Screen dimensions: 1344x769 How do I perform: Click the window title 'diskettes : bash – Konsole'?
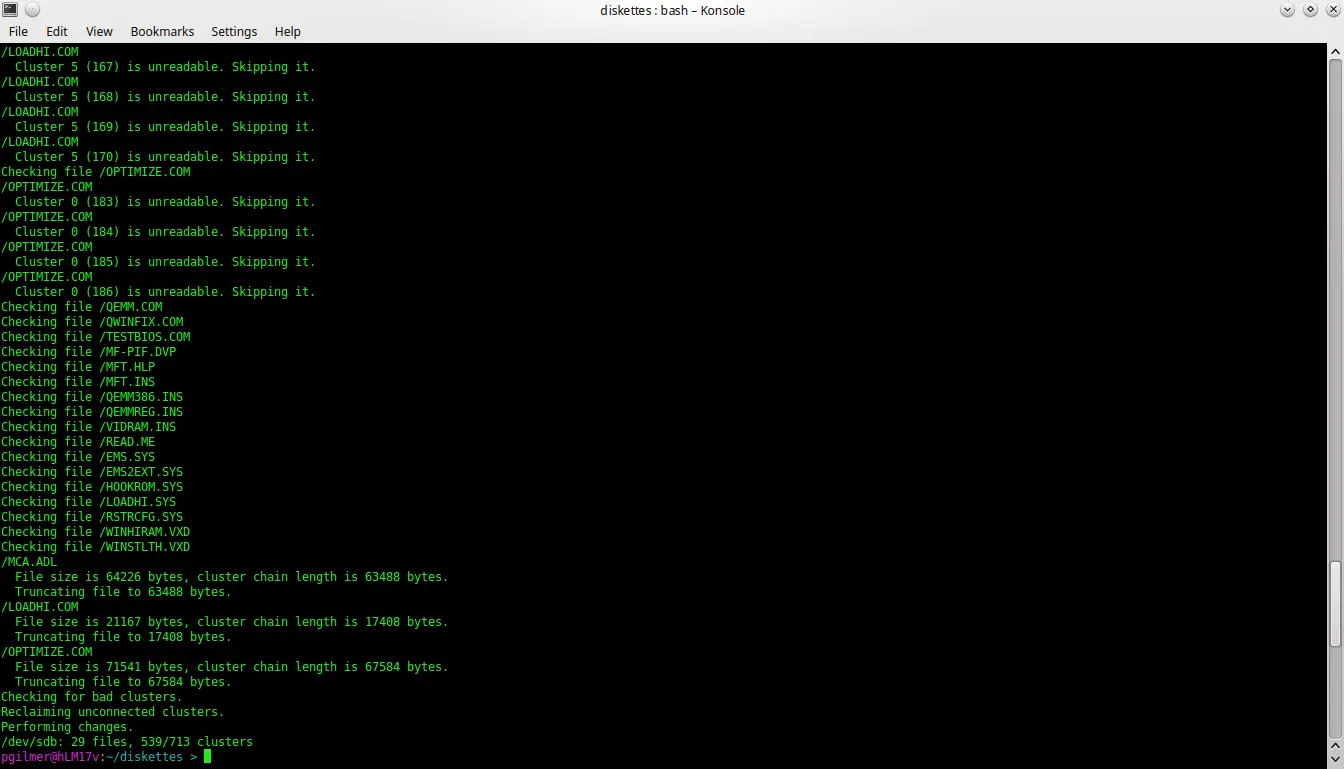672,10
